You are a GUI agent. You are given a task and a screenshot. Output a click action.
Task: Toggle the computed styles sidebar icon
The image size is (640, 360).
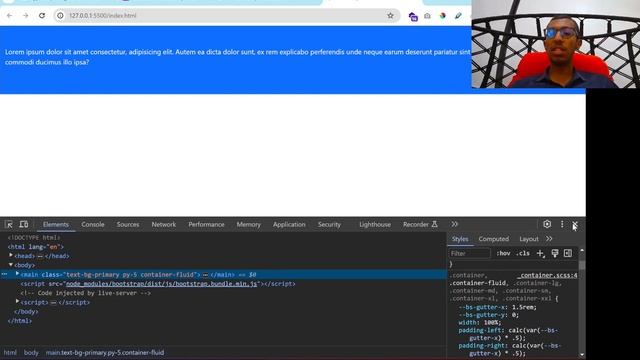tap(568, 253)
